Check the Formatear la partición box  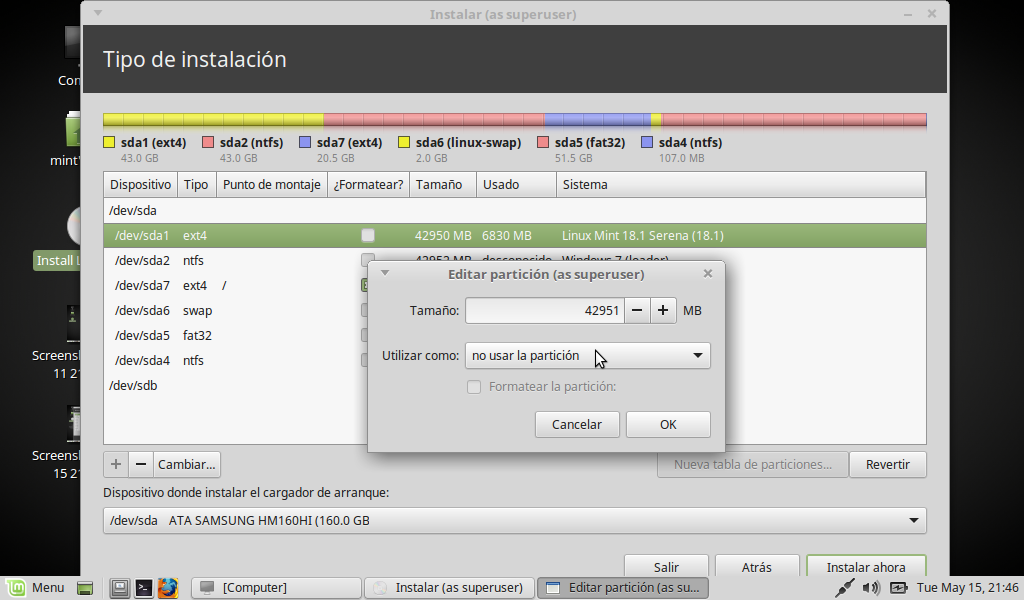coord(475,387)
